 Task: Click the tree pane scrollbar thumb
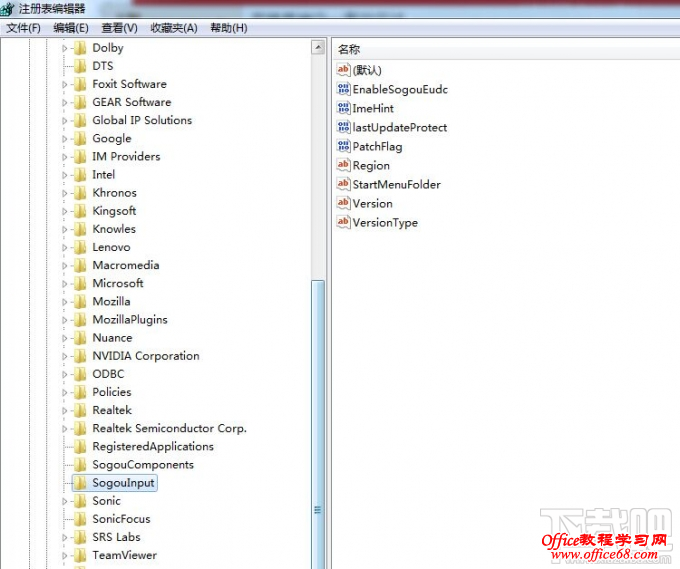[318, 424]
